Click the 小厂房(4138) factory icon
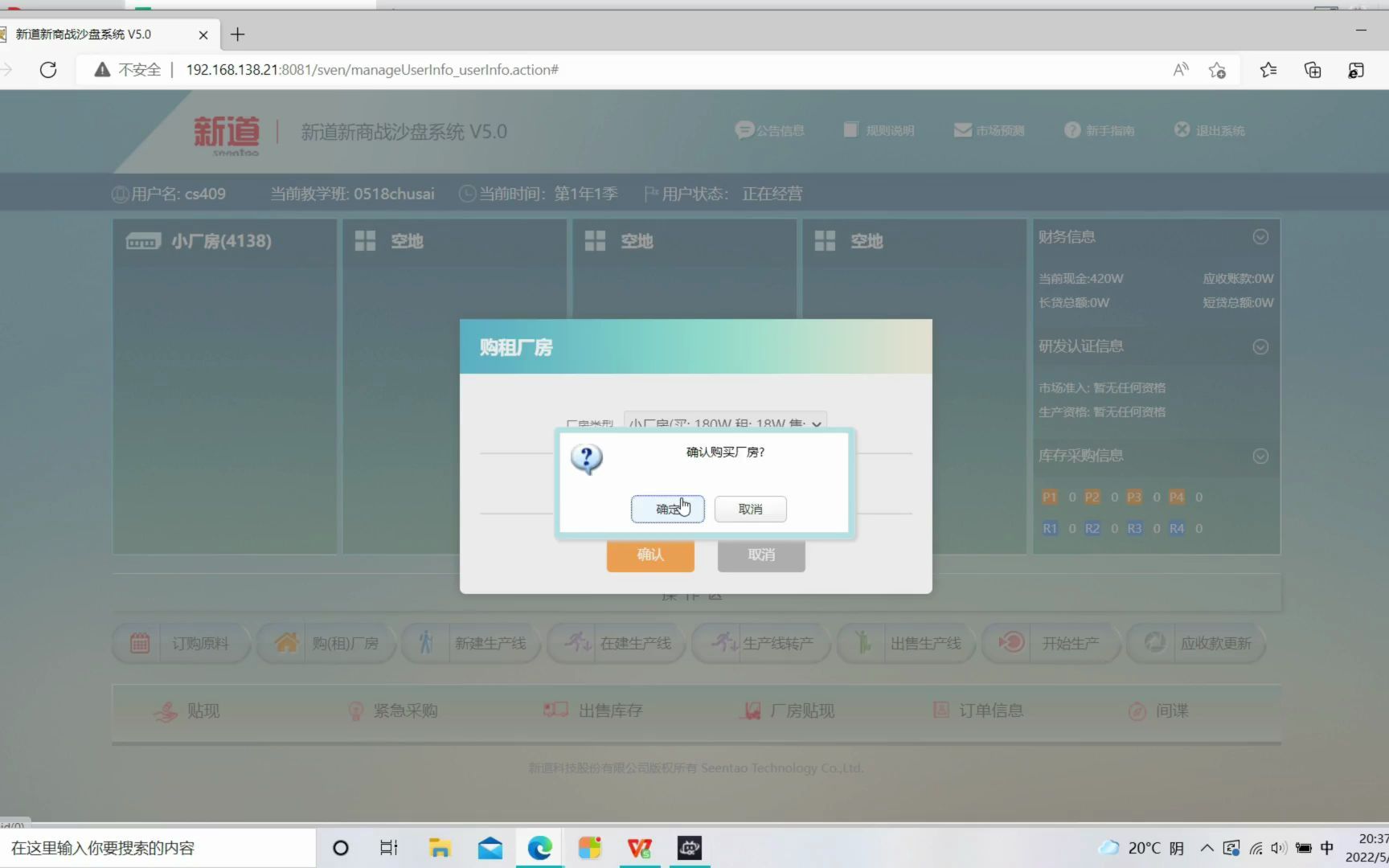This screenshot has width=1389, height=868. click(143, 241)
